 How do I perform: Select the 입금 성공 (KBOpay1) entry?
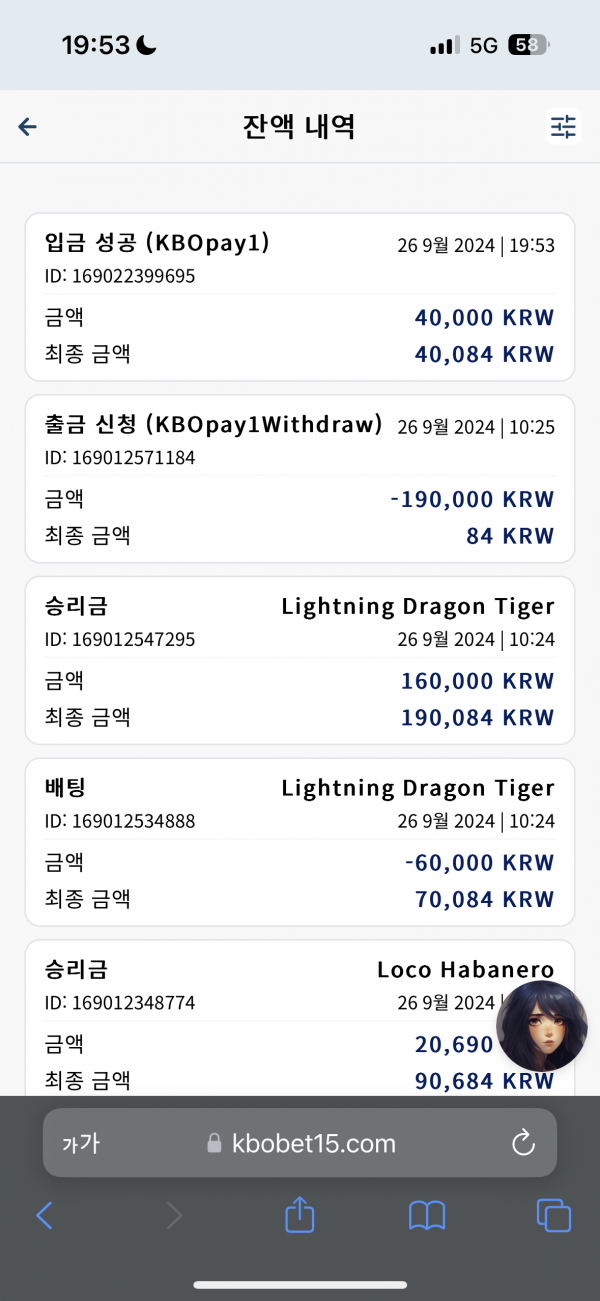[x=300, y=297]
